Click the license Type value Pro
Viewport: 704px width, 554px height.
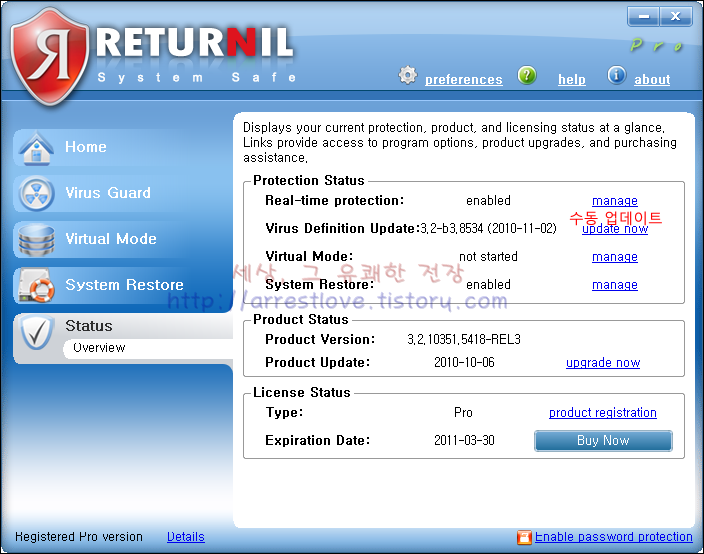[463, 413]
